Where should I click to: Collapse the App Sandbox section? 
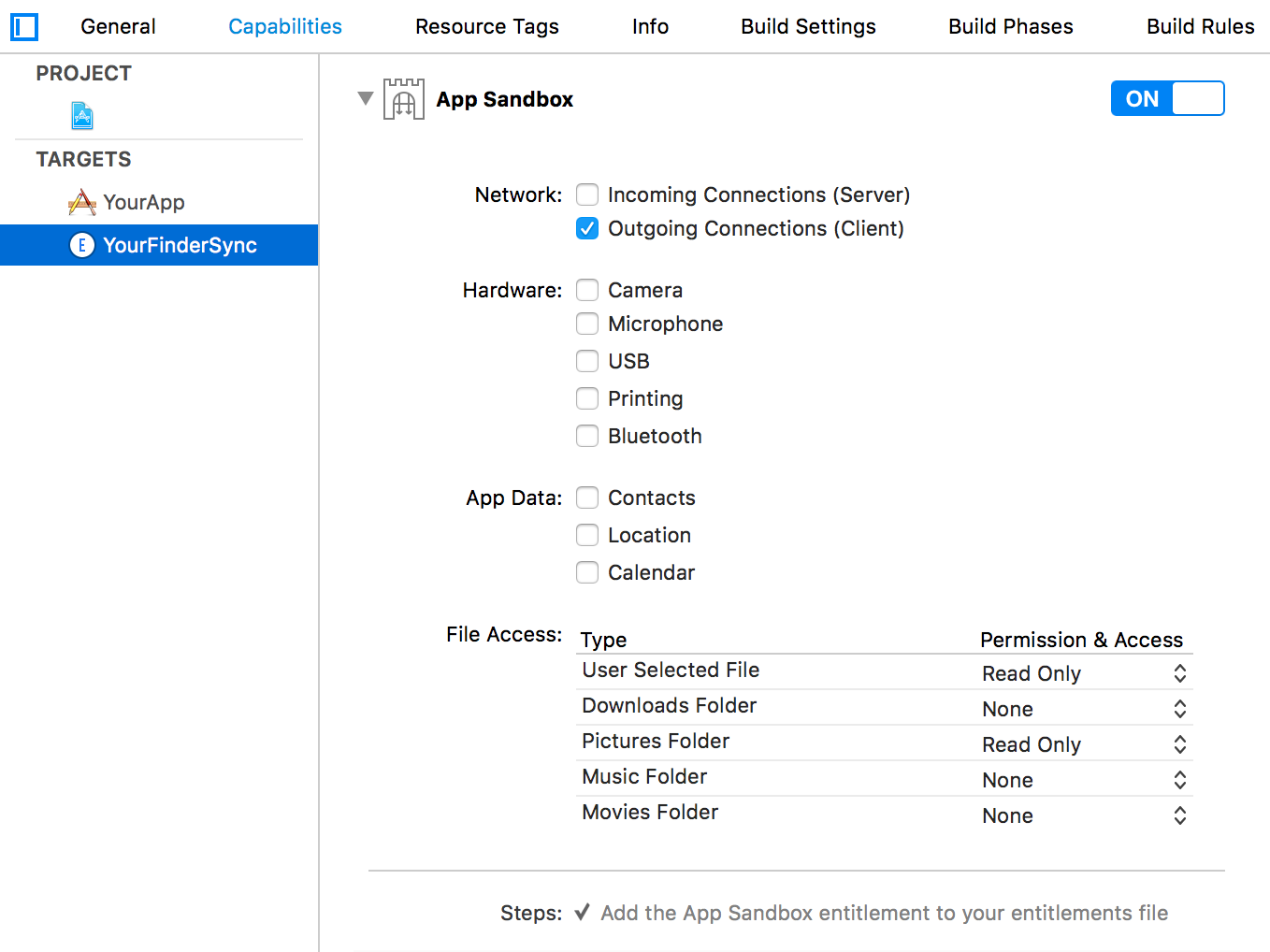coord(366,98)
